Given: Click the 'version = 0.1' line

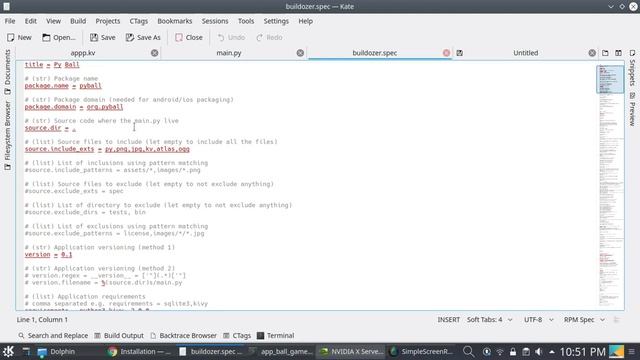Looking at the screenshot, I should (48, 255).
